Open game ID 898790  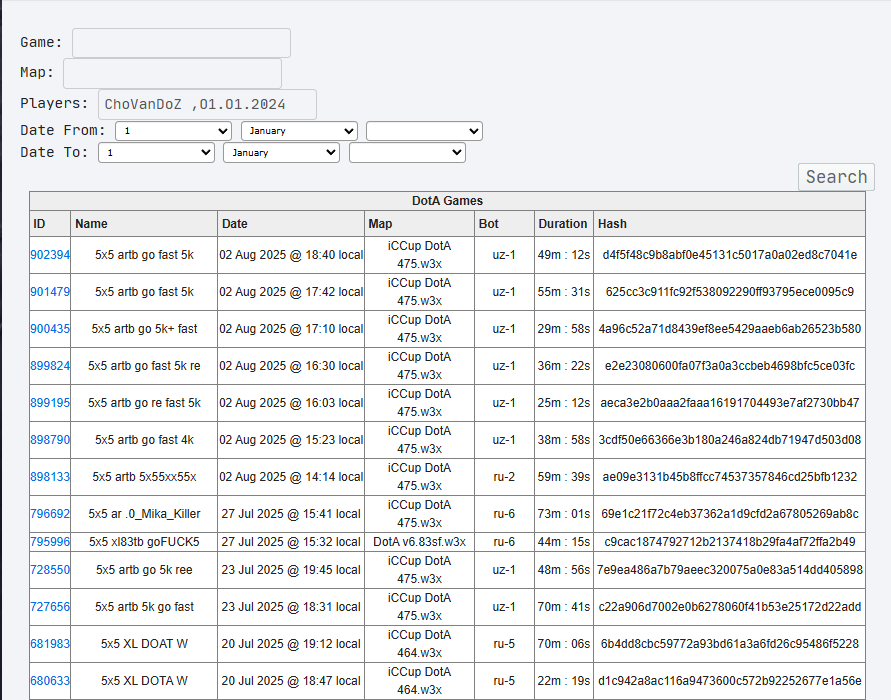click(50, 439)
